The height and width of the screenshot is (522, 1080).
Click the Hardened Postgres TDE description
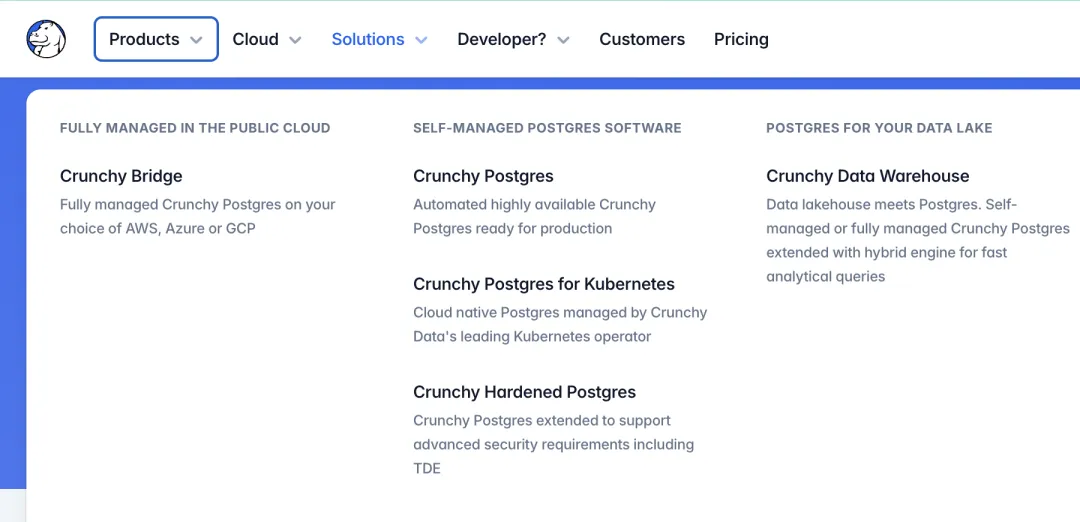coord(553,444)
